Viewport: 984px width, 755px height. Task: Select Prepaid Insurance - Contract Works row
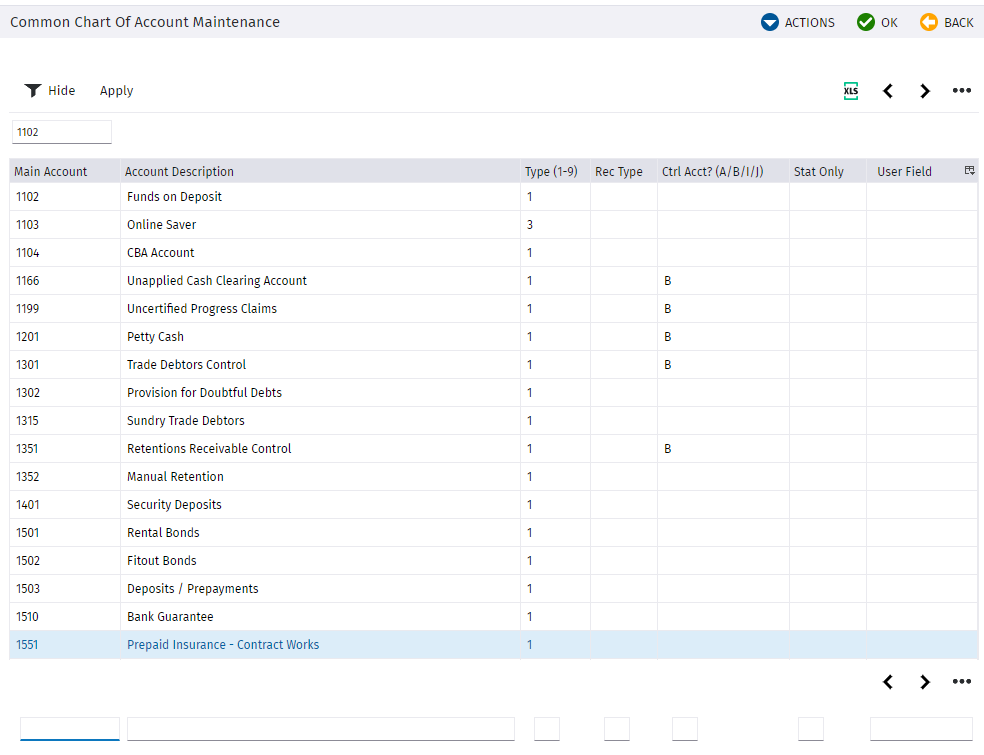click(493, 645)
